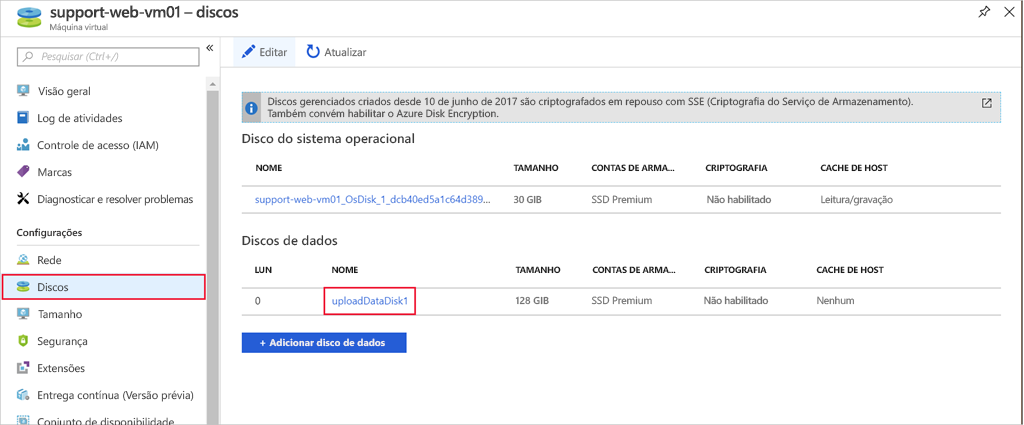
Task: Click Disco do sistema operacional heading
Action: (328, 138)
